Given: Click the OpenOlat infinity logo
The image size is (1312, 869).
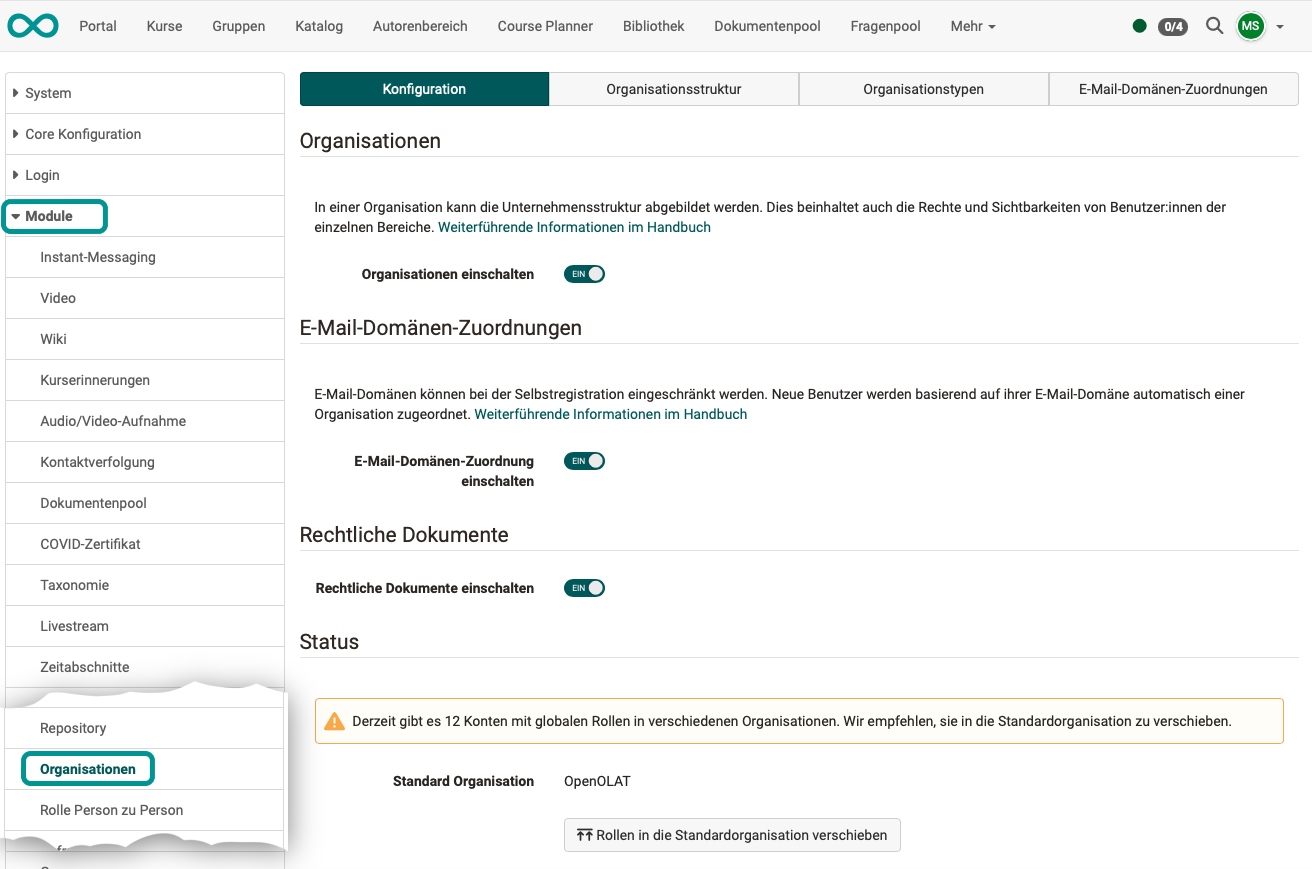Looking at the screenshot, I should coord(32,25).
